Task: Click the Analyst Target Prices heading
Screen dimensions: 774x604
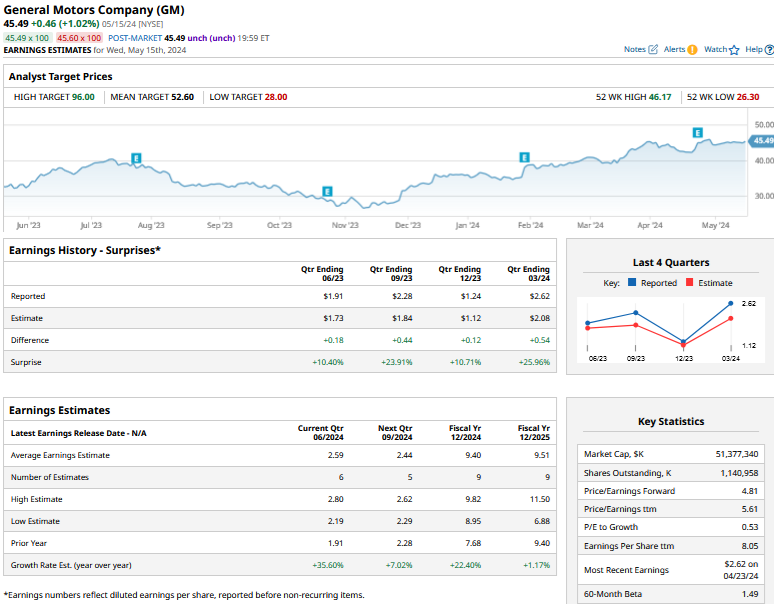Action: pyautogui.click(x=60, y=76)
